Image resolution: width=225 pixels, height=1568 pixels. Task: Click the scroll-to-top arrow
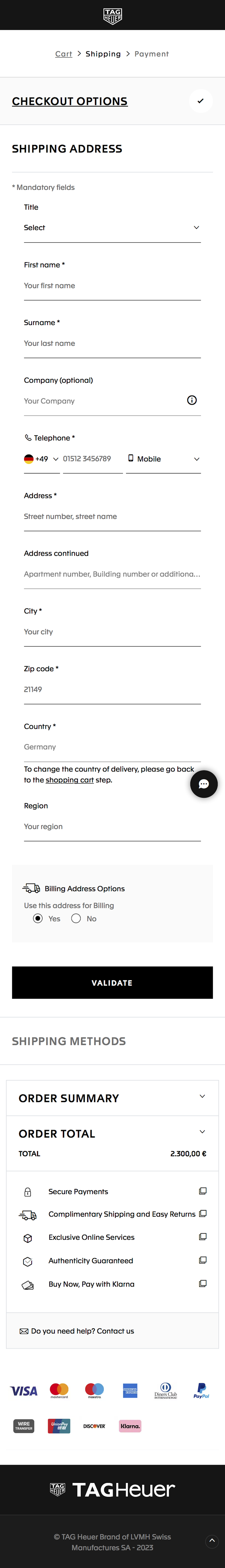[212, 1541]
